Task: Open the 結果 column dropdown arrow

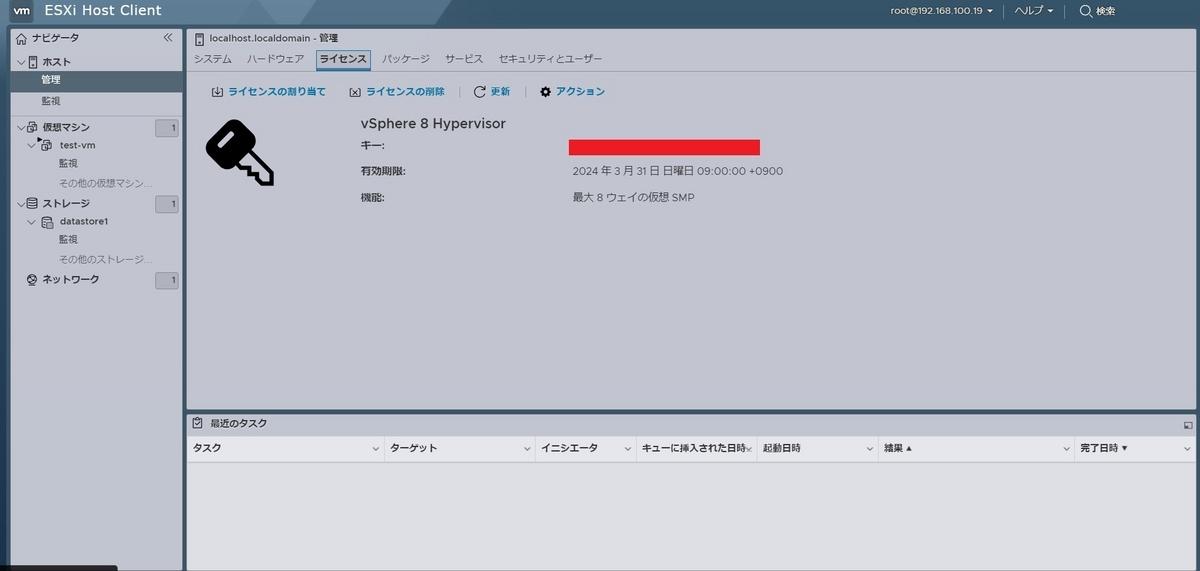Action: pyautogui.click(x=1066, y=449)
